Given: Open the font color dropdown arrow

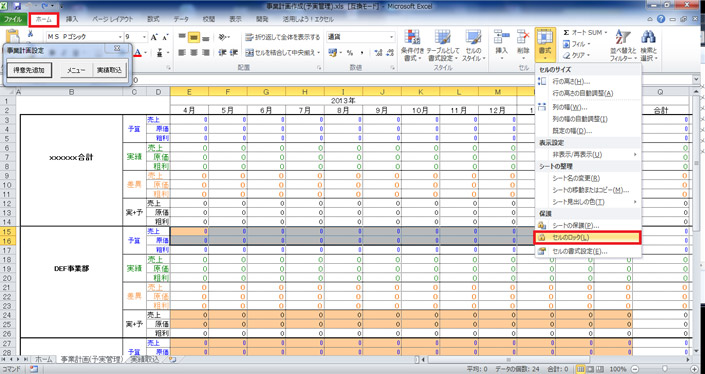Looking at the screenshot, I should [x=145, y=53].
